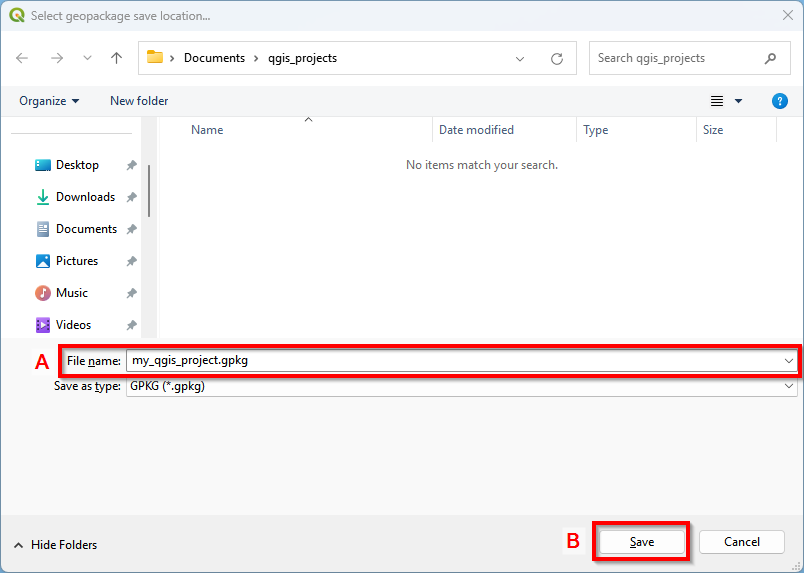This screenshot has width=804, height=573.
Task: Cancel the save dialog
Action: 742,542
